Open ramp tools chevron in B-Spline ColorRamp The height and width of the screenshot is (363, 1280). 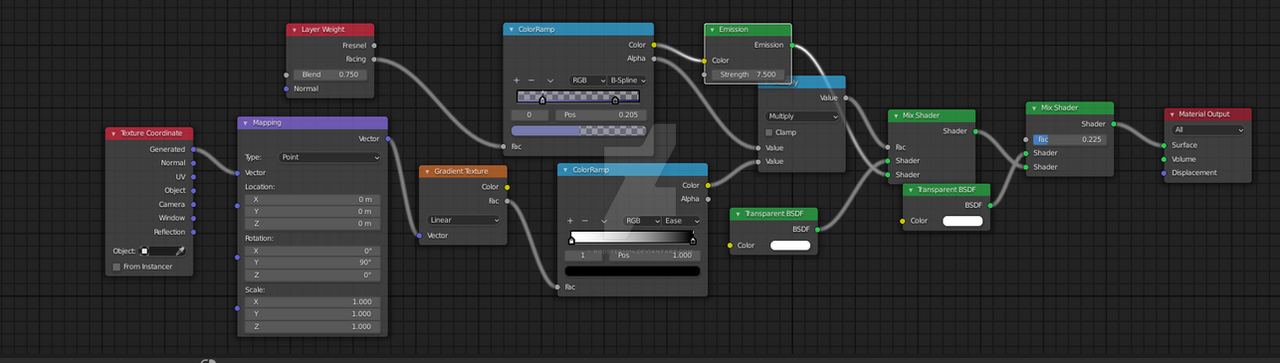[x=550, y=80]
